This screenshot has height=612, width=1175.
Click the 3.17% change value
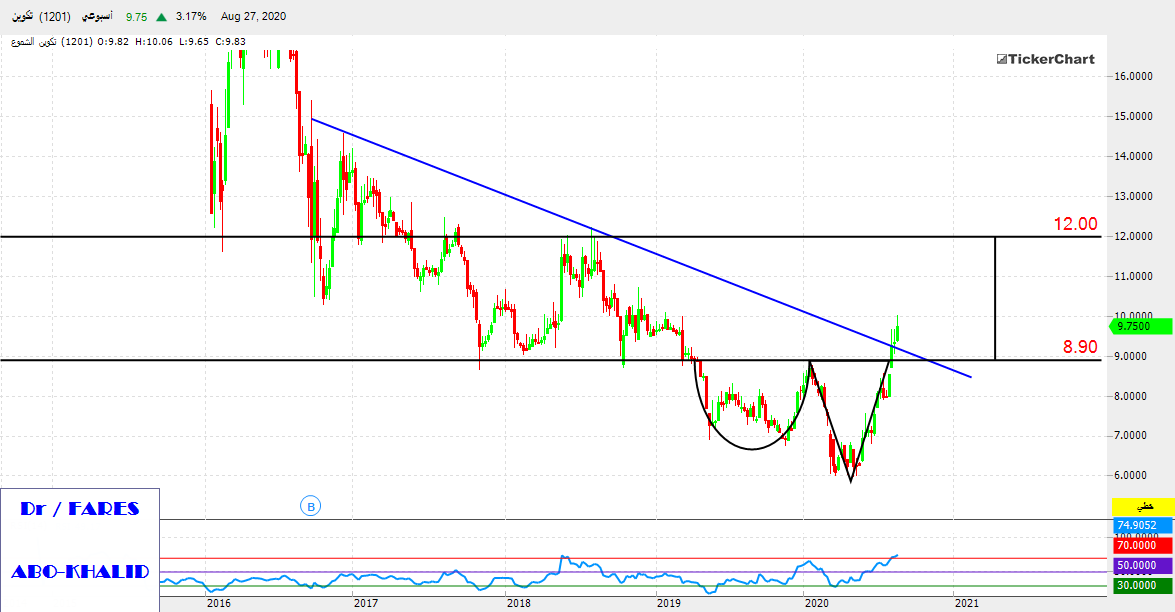click(191, 16)
